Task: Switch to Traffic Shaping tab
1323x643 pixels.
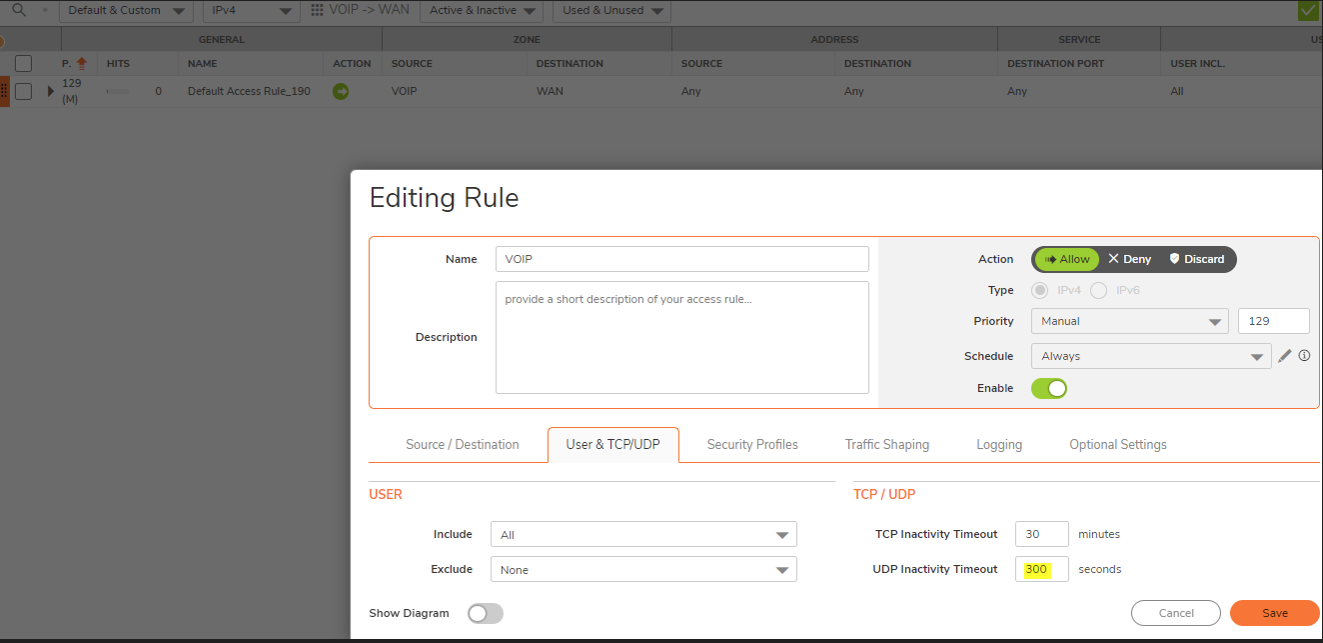Action: pos(887,444)
